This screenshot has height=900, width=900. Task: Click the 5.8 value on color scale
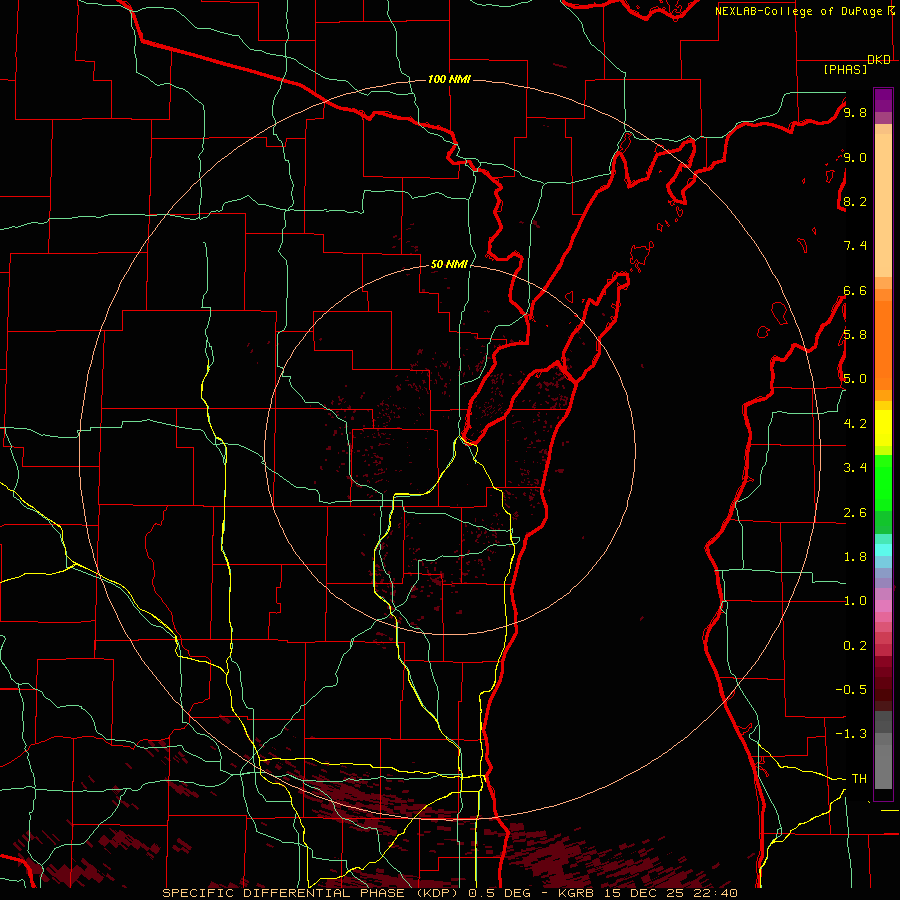point(855,335)
